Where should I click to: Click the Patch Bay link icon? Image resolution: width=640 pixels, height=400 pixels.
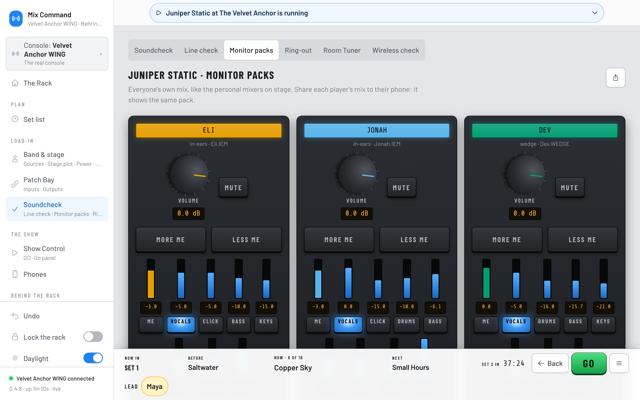coord(15,184)
